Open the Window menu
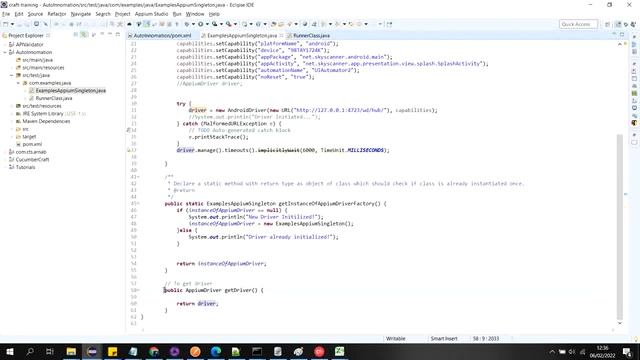 click(x=195, y=14)
